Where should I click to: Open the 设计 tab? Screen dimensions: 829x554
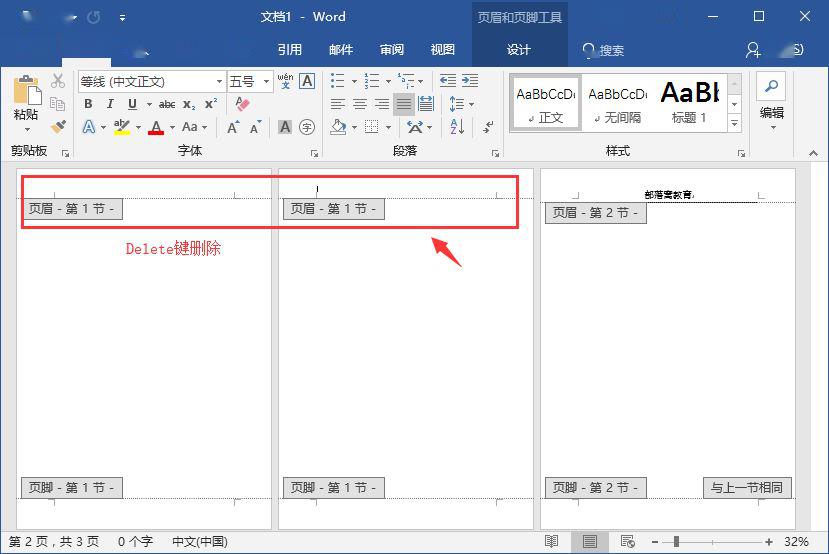coord(518,50)
